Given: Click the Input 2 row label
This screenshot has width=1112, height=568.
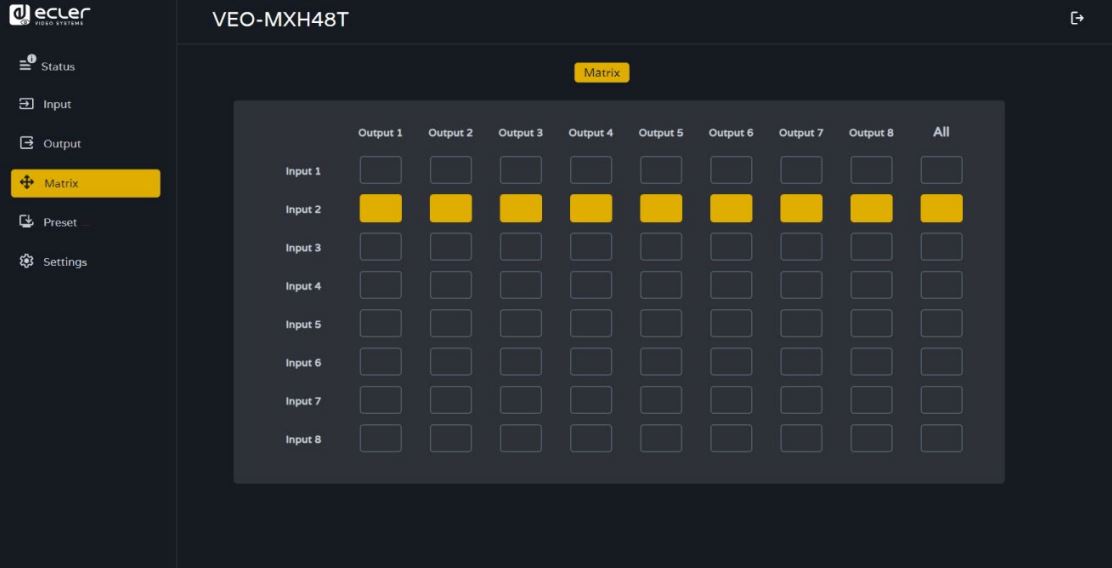Looking at the screenshot, I should (x=303, y=209).
